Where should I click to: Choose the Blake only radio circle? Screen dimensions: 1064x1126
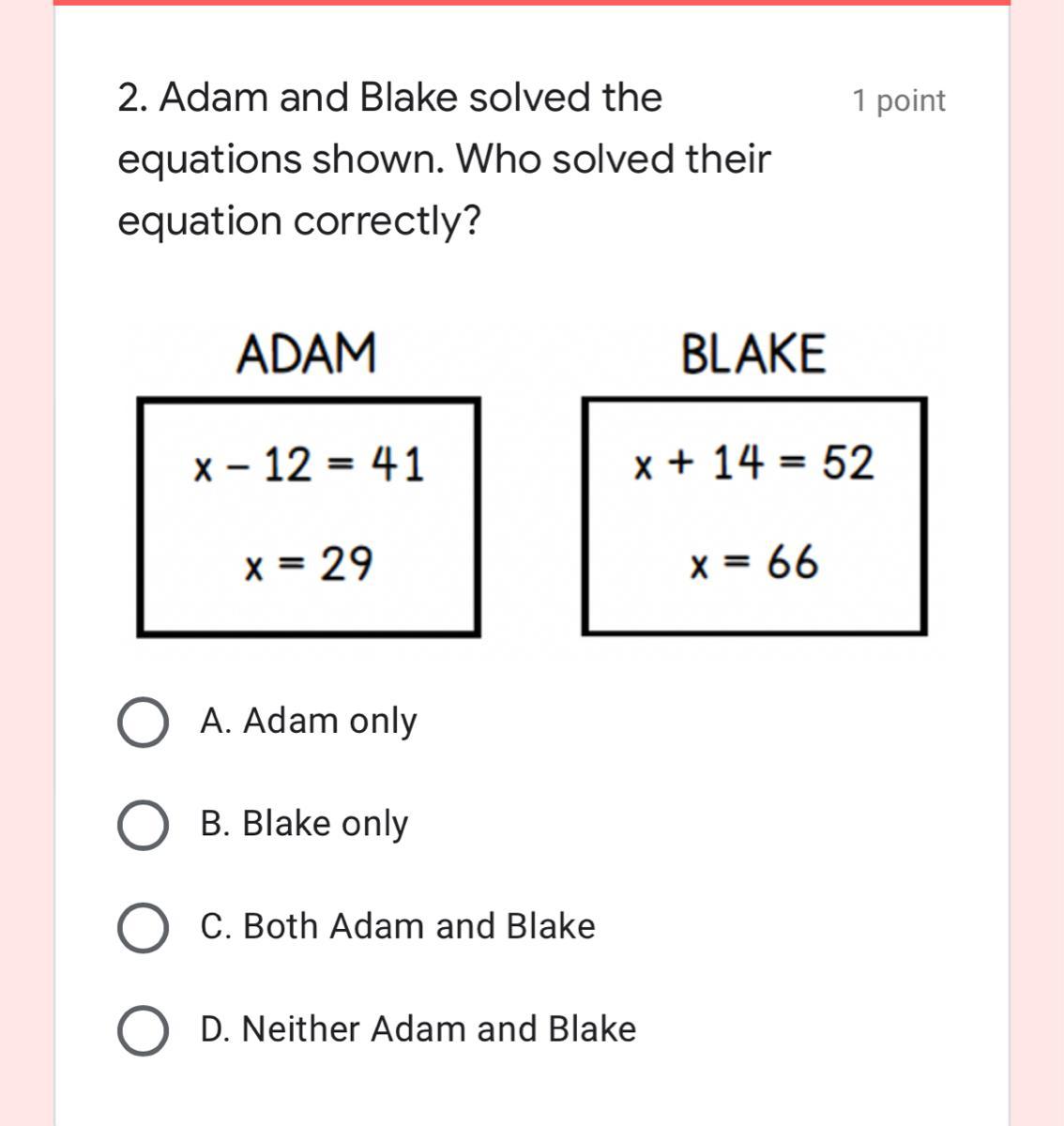coord(143,826)
